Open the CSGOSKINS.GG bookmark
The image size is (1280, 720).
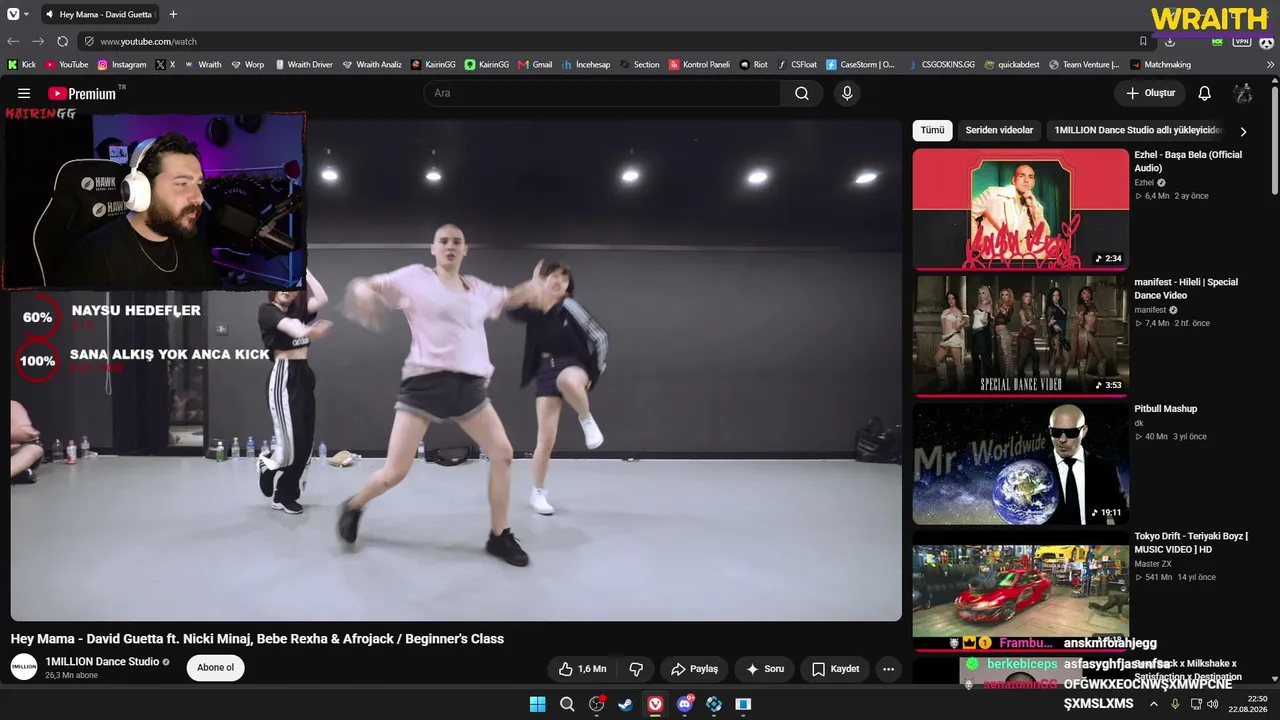point(941,65)
